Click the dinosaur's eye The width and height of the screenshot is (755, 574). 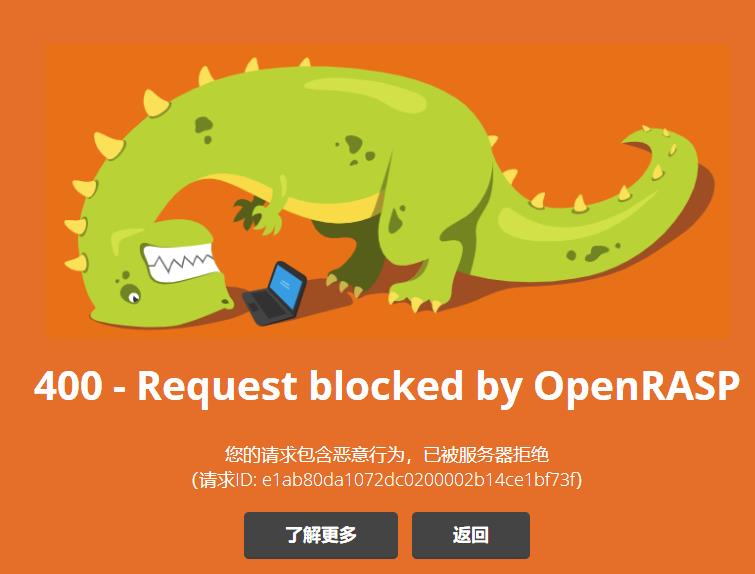[130, 293]
